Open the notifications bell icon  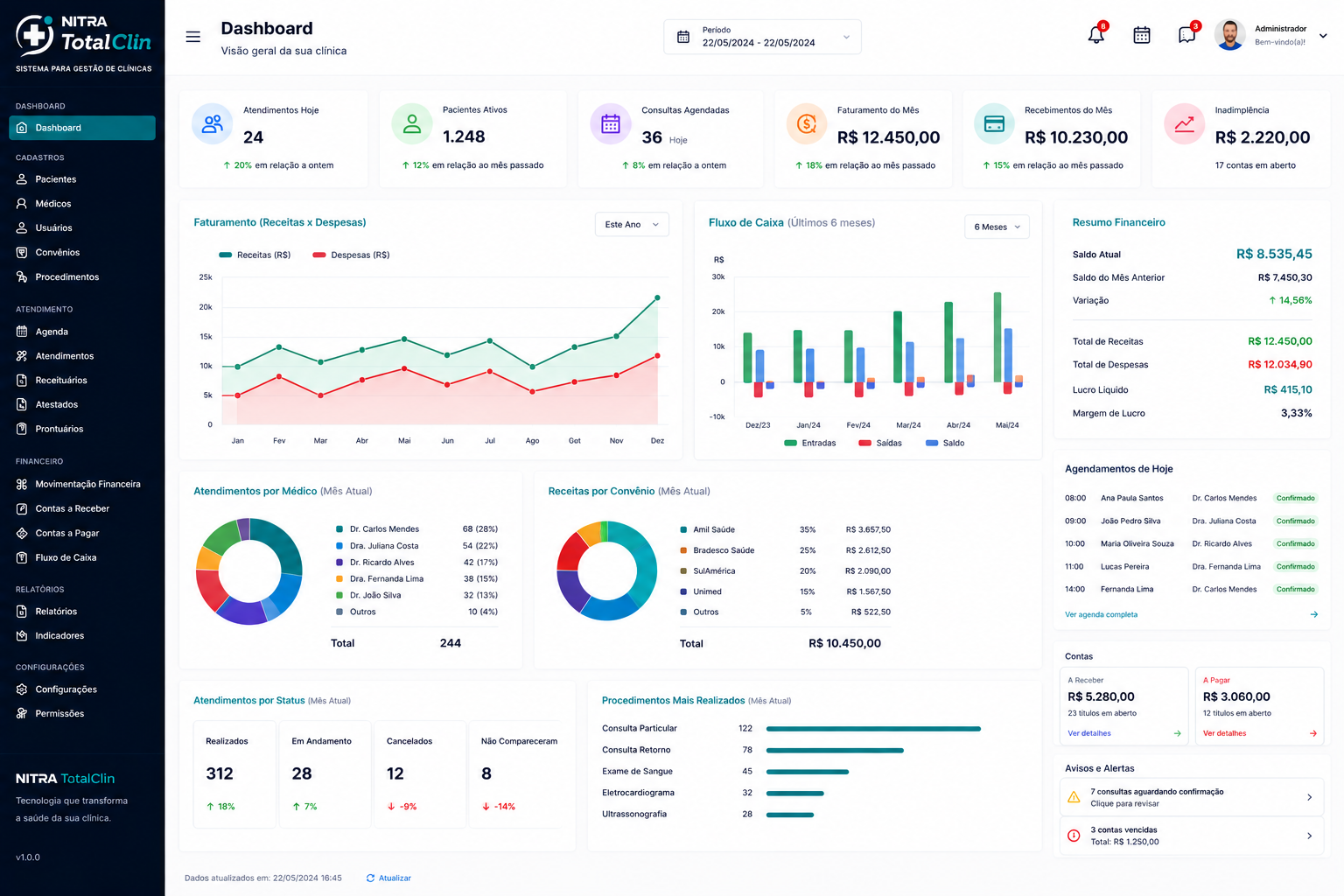point(1095,36)
